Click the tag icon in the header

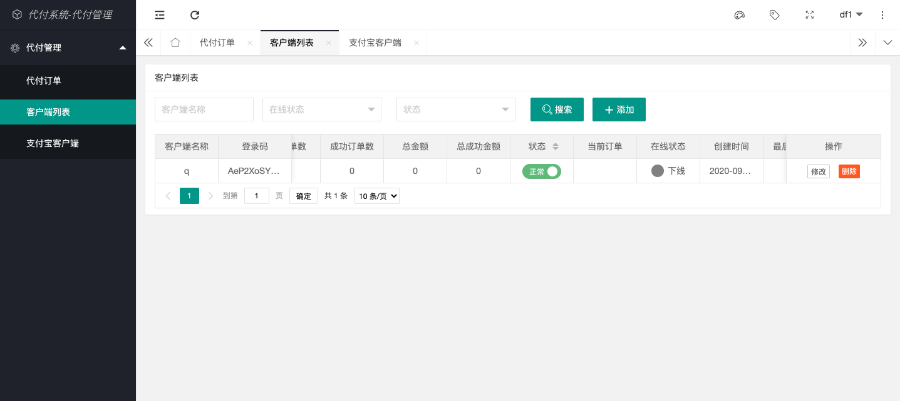point(775,15)
